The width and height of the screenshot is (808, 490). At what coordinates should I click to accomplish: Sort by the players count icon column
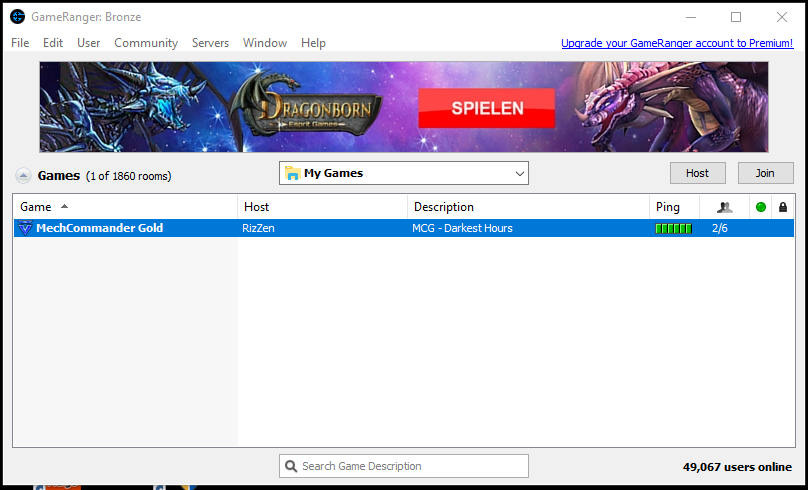(x=725, y=207)
